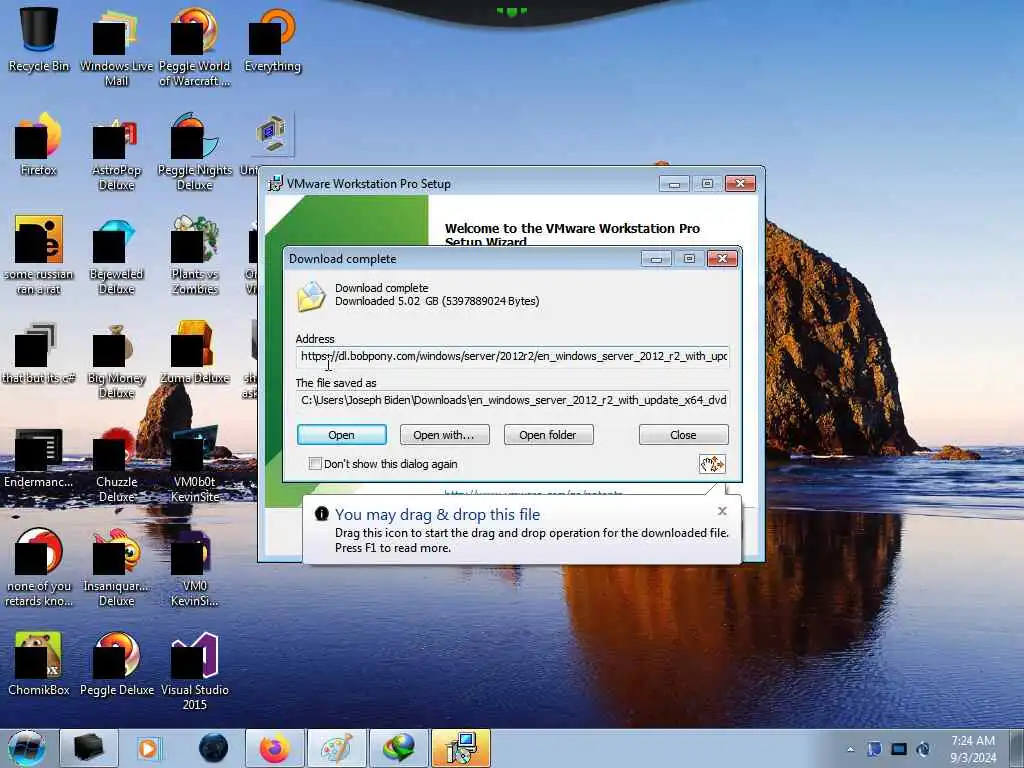The height and width of the screenshot is (768, 1024).
Task: Select the Peggle World of Warcraft shortcut
Action: point(195,46)
